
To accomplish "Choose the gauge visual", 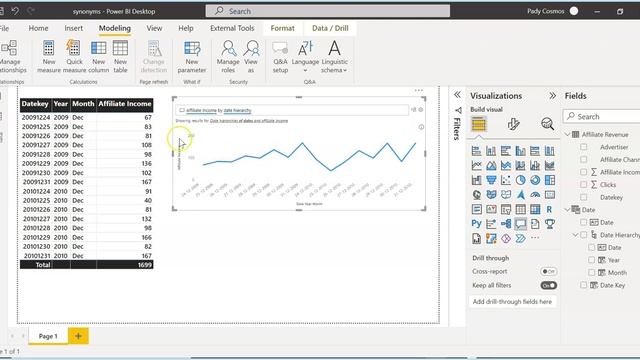I will pyautogui.click(x=535, y=195).
